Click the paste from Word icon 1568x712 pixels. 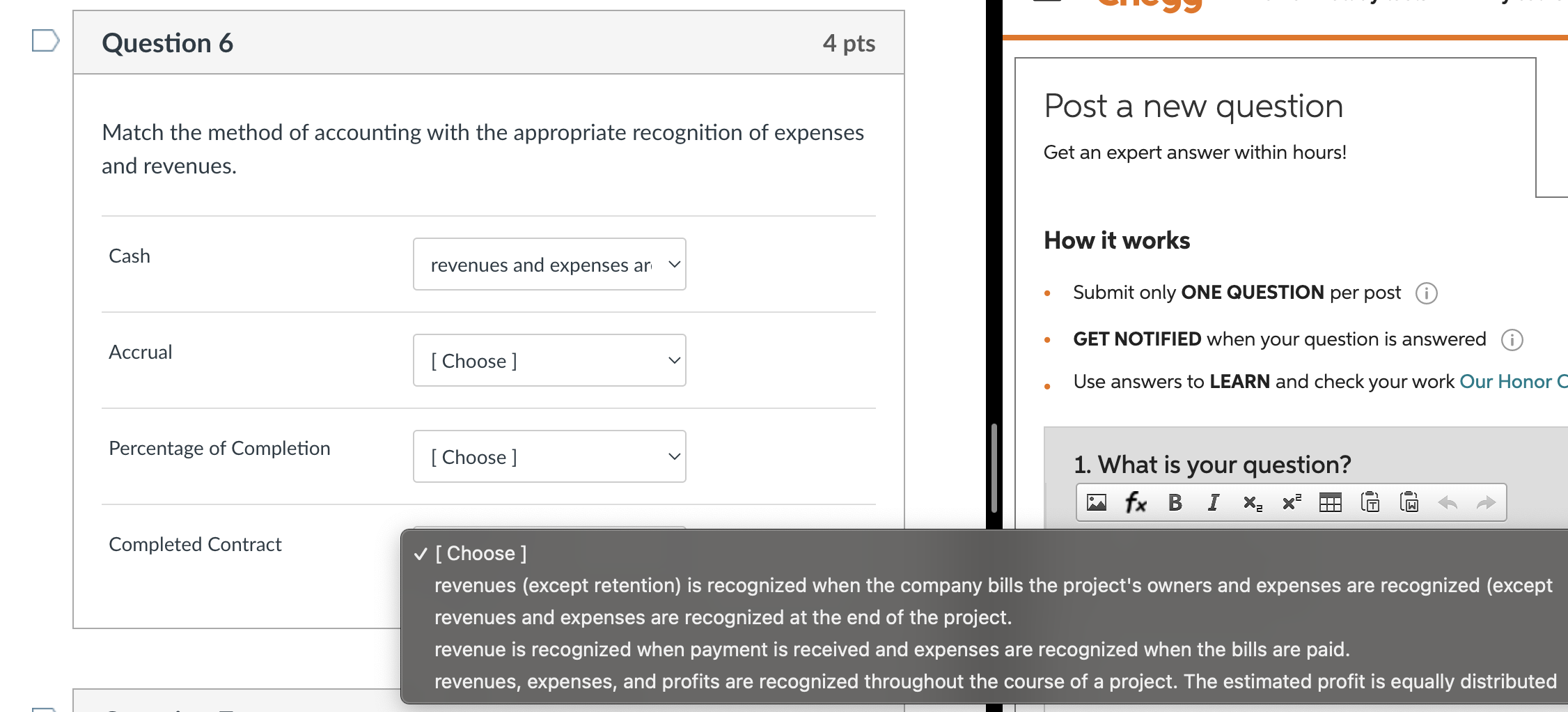[1409, 502]
